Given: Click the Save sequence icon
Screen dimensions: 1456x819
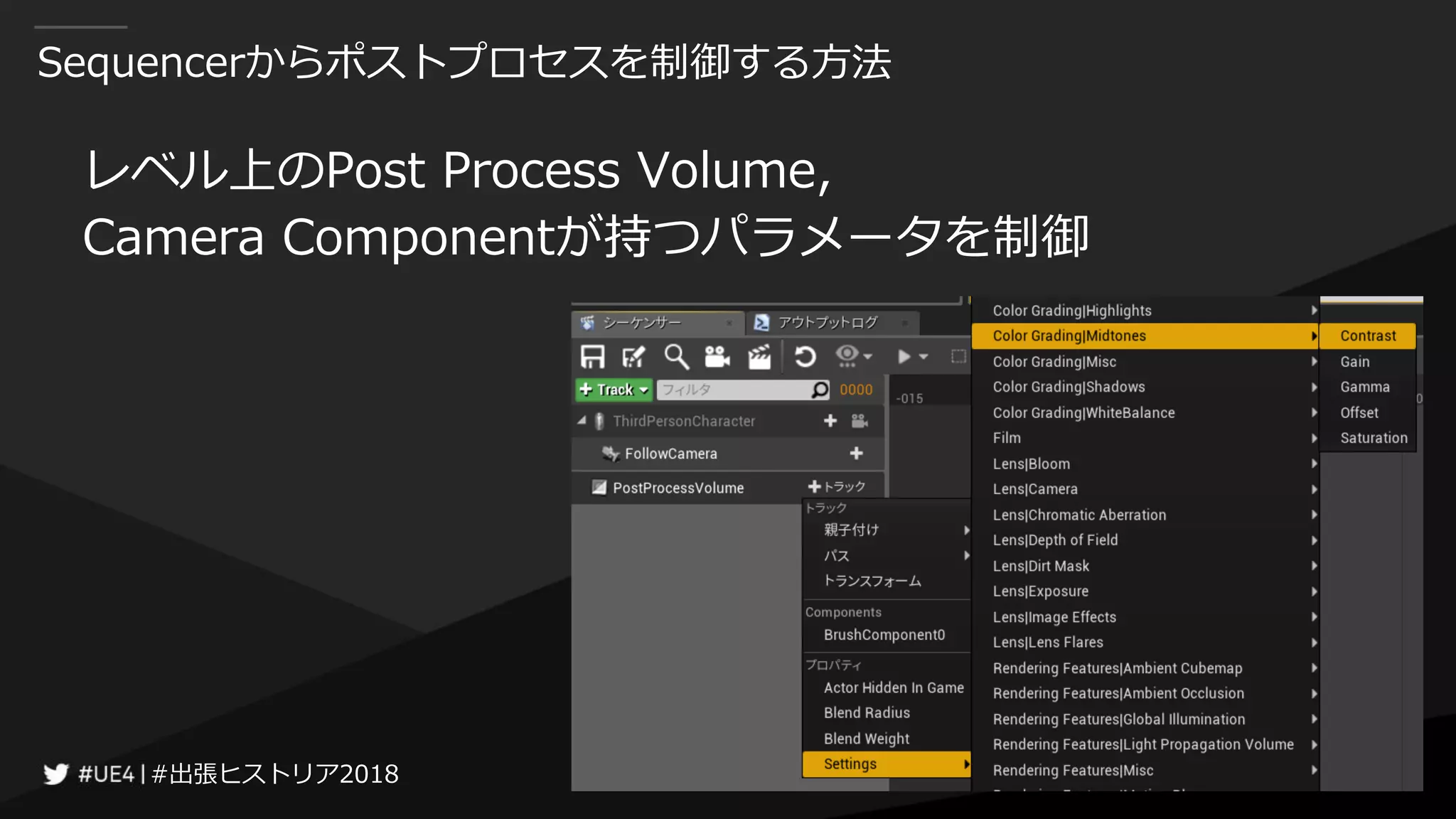Looking at the screenshot, I should [x=592, y=357].
